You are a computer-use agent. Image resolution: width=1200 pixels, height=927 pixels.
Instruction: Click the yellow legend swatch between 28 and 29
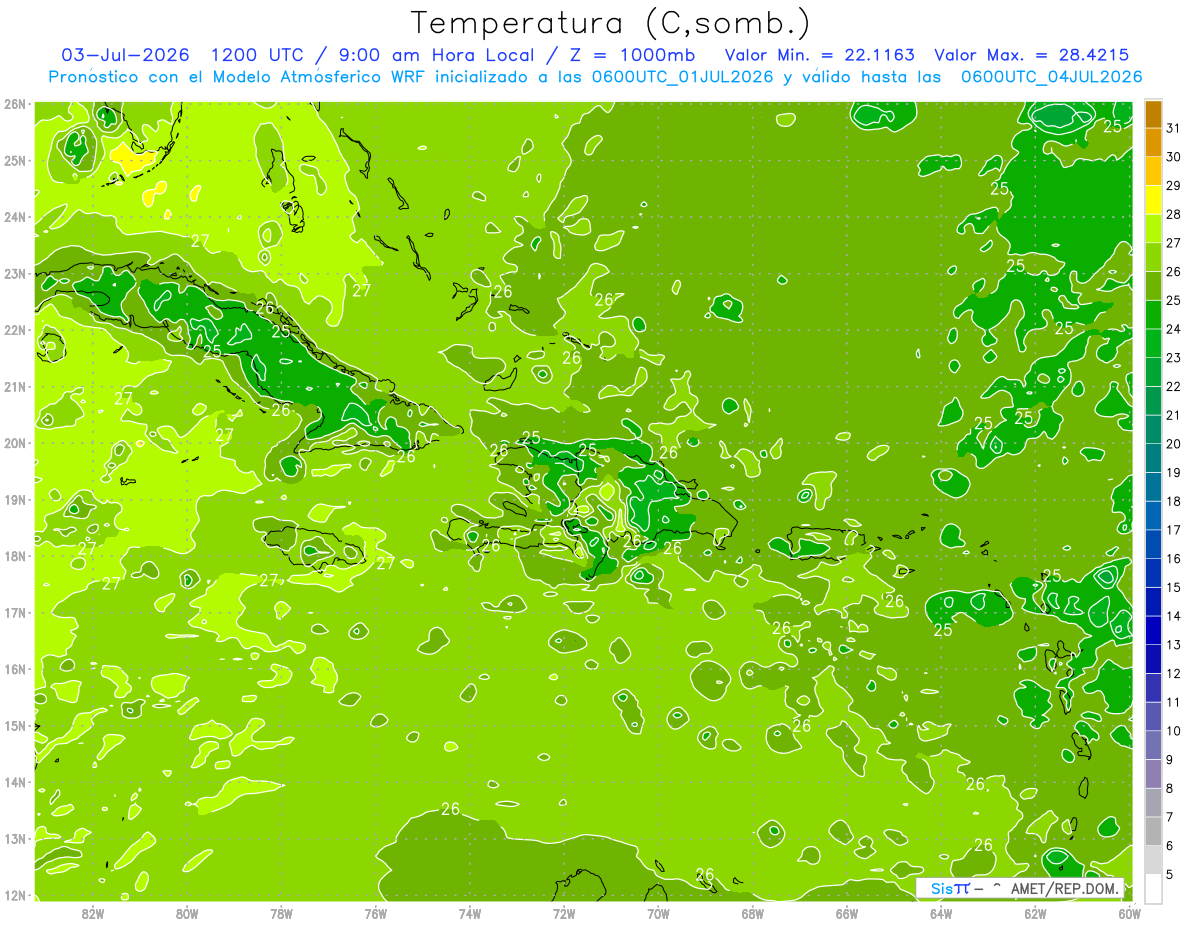click(1153, 200)
